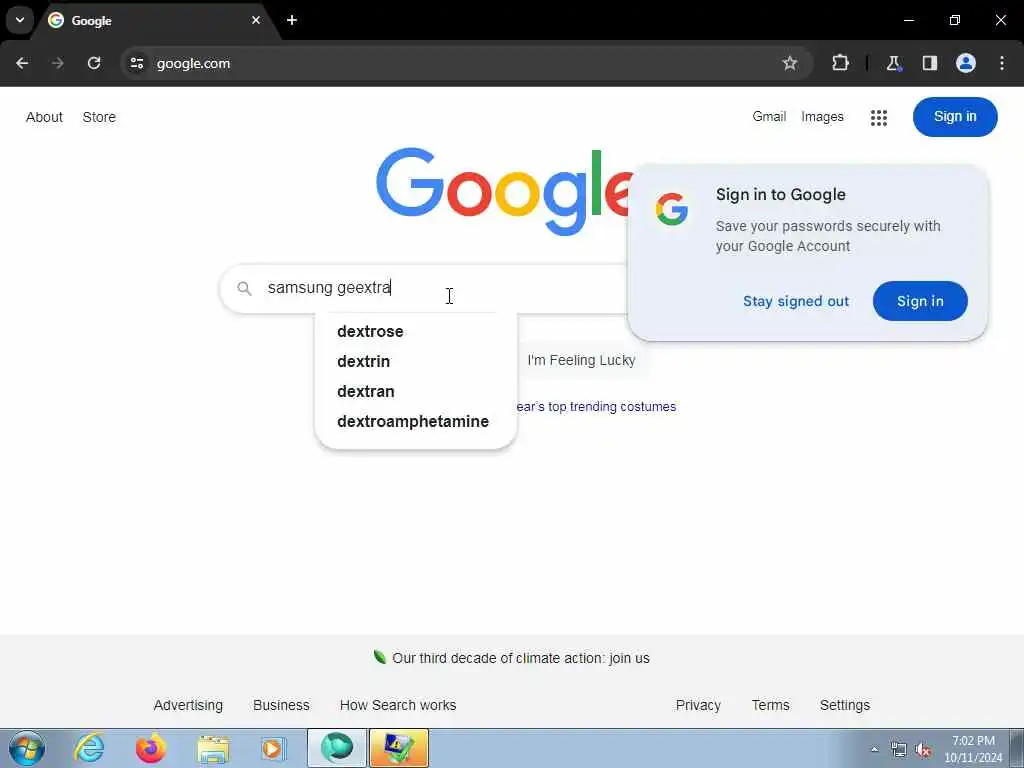Open the Extensions puzzle icon

[x=840, y=63]
